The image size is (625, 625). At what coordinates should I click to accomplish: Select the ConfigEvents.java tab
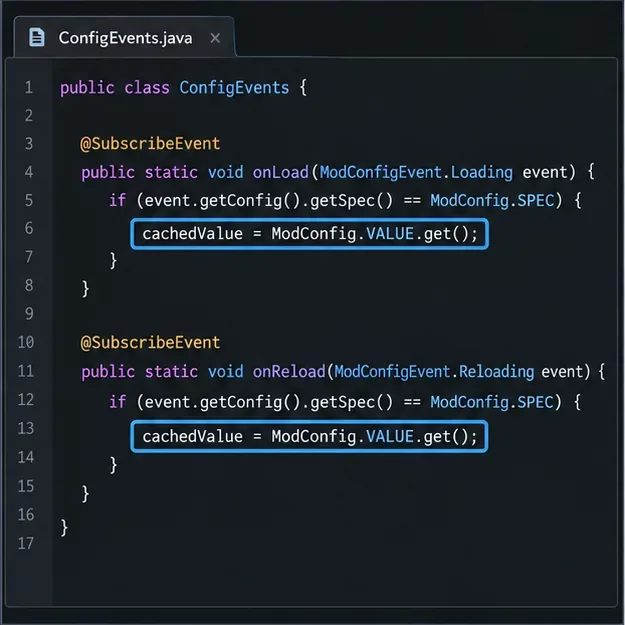click(x=124, y=37)
